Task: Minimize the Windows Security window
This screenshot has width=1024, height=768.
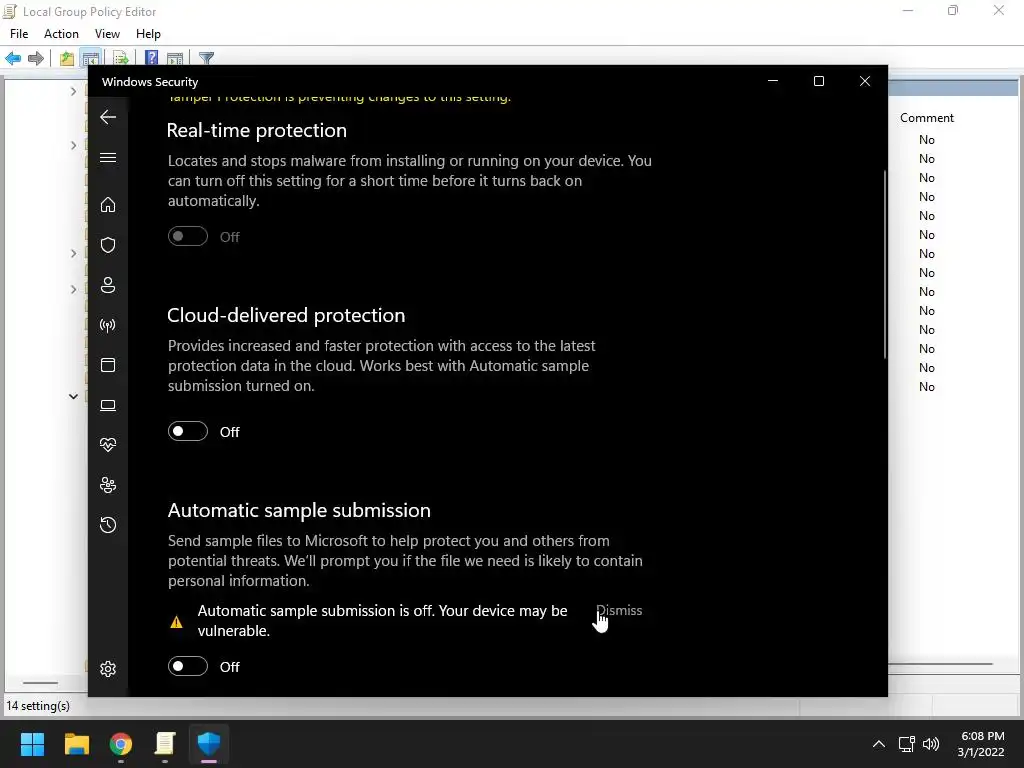Action: pyautogui.click(x=773, y=81)
